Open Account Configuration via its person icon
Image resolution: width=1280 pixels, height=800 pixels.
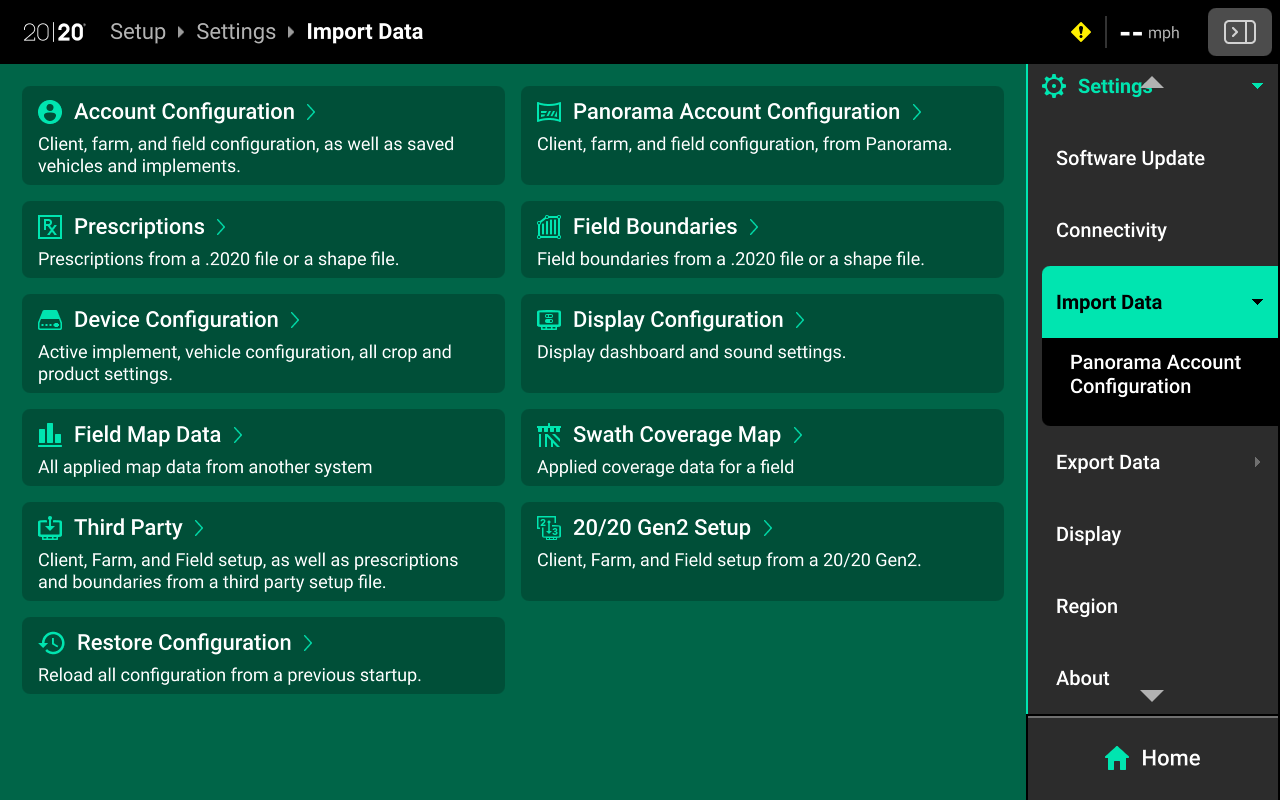[48, 111]
